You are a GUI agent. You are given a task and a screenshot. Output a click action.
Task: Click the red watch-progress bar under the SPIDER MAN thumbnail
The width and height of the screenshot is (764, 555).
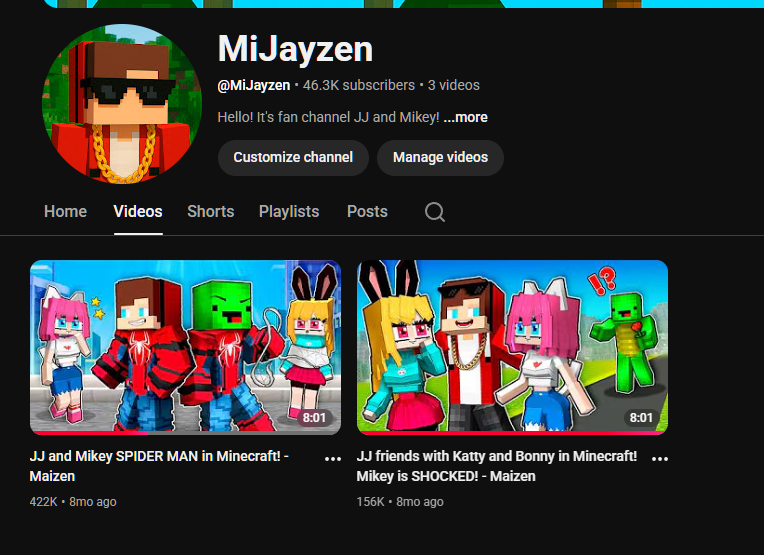89,432
